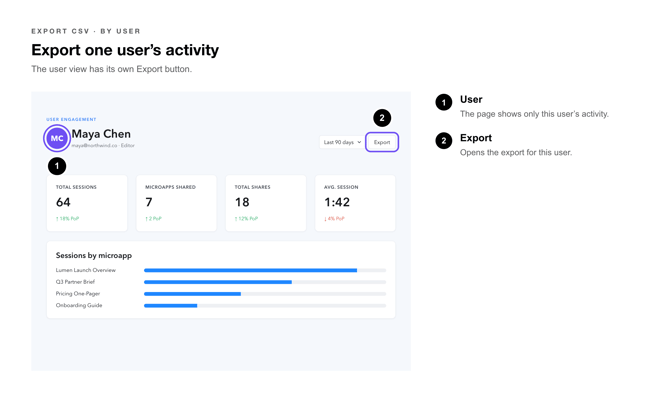Select the Pricing One-Pager row label

(x=78, y=293)
